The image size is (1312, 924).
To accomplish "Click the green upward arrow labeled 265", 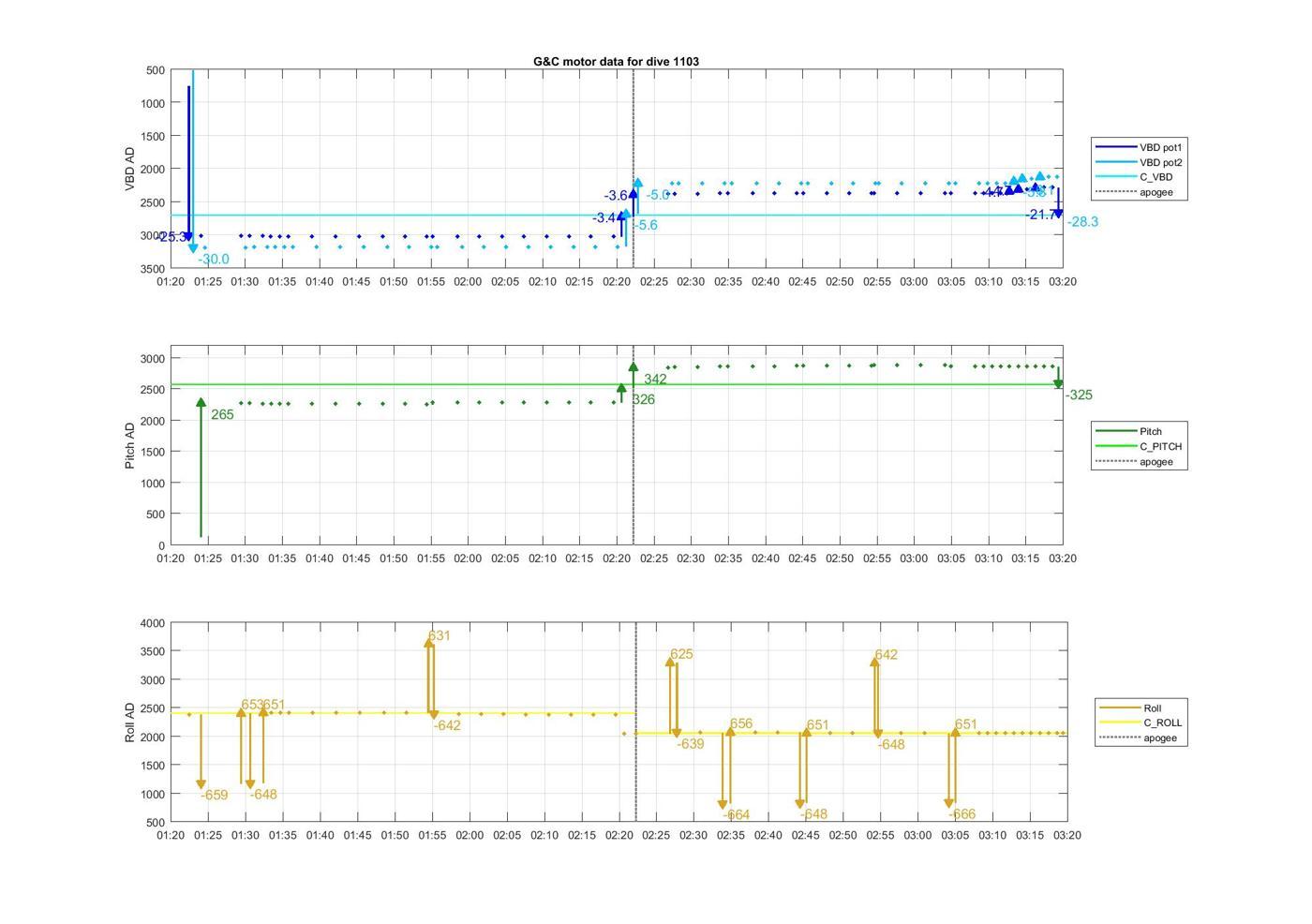I will tap(201, 467).
